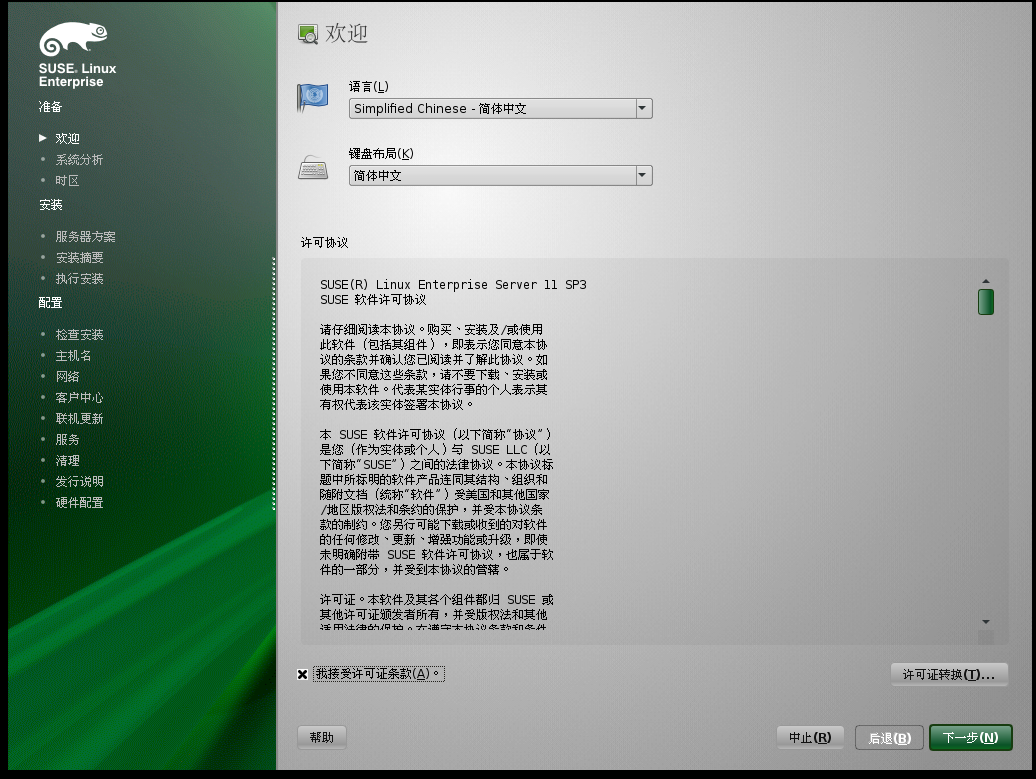Click the 中止(B) button

pyautogui.click(x=810, y=737)
